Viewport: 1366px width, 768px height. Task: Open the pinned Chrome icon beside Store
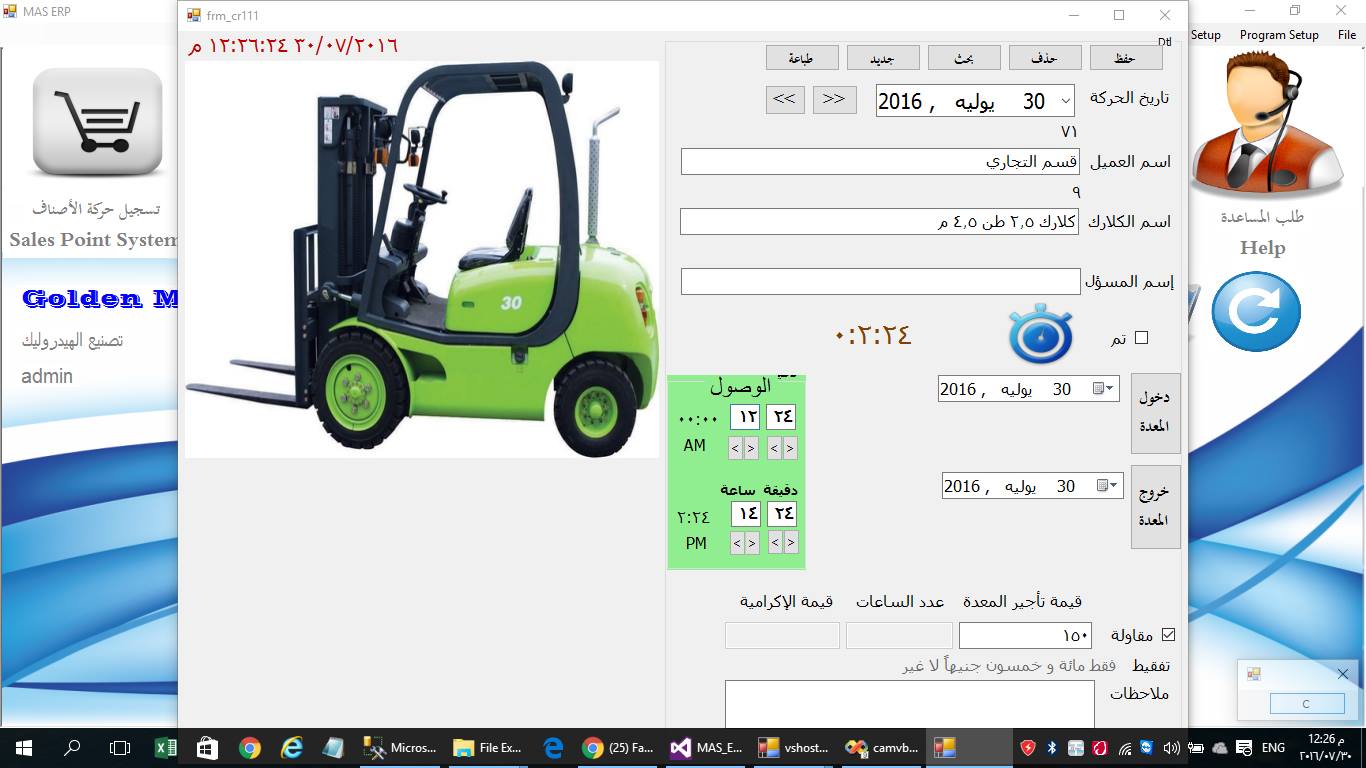250,748
